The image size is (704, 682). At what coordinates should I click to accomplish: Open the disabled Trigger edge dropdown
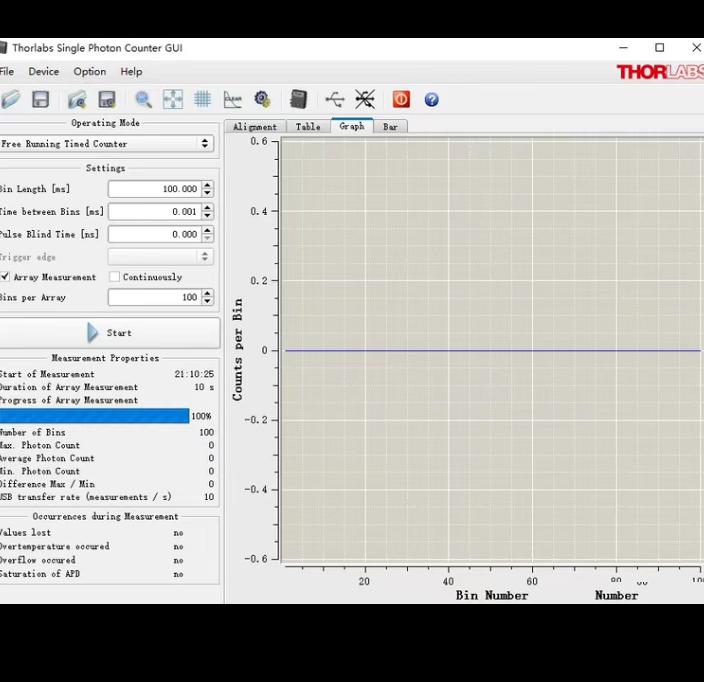pos(160,257)
